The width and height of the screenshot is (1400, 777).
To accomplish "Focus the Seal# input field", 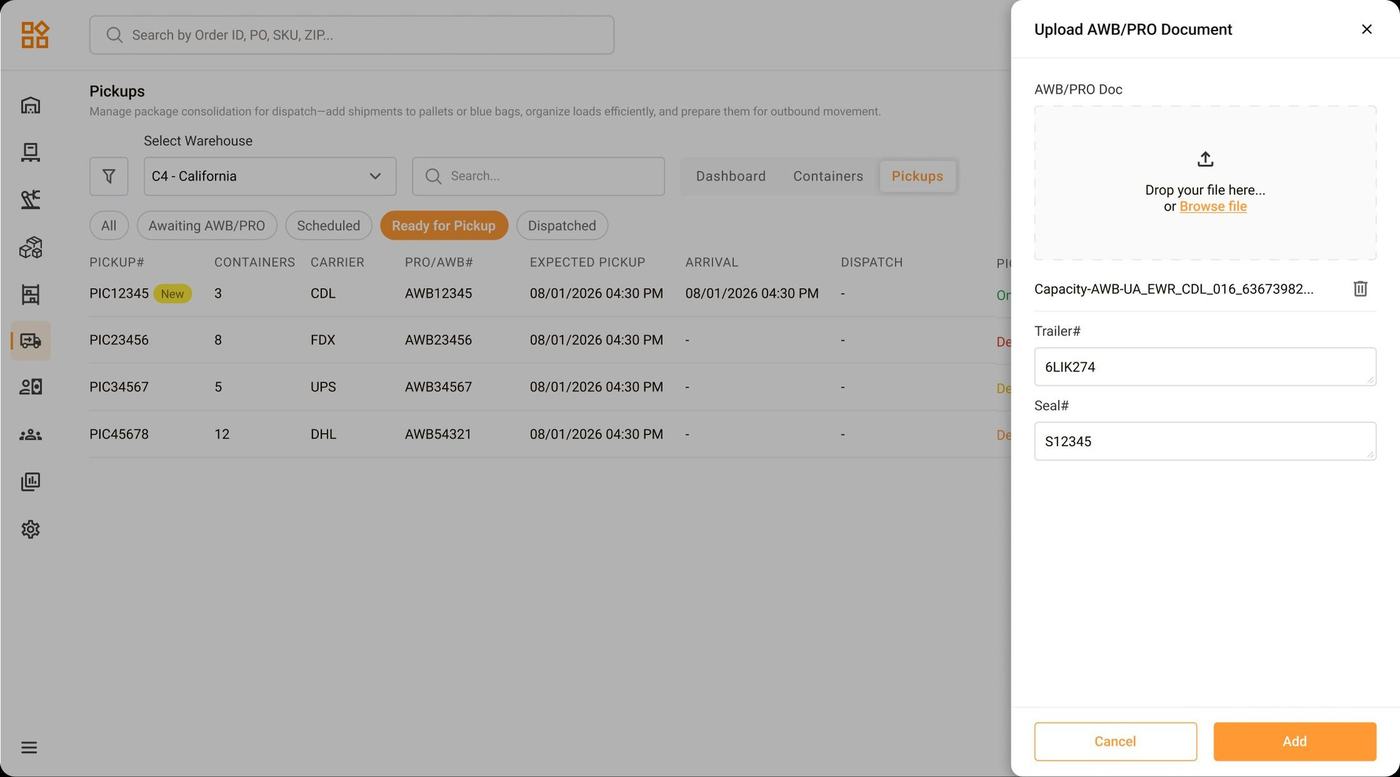I will click(1205, 441).
